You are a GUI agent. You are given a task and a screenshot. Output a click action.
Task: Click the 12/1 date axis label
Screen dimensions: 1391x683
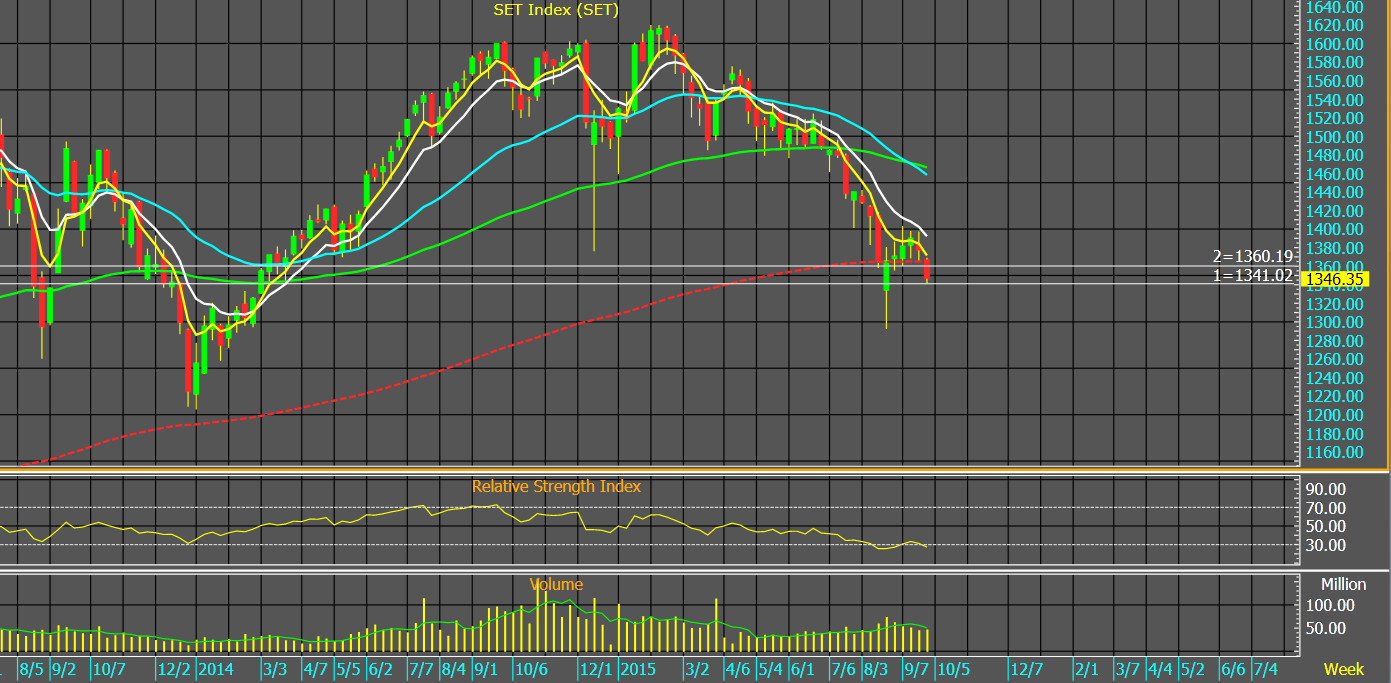pos(596,668)
